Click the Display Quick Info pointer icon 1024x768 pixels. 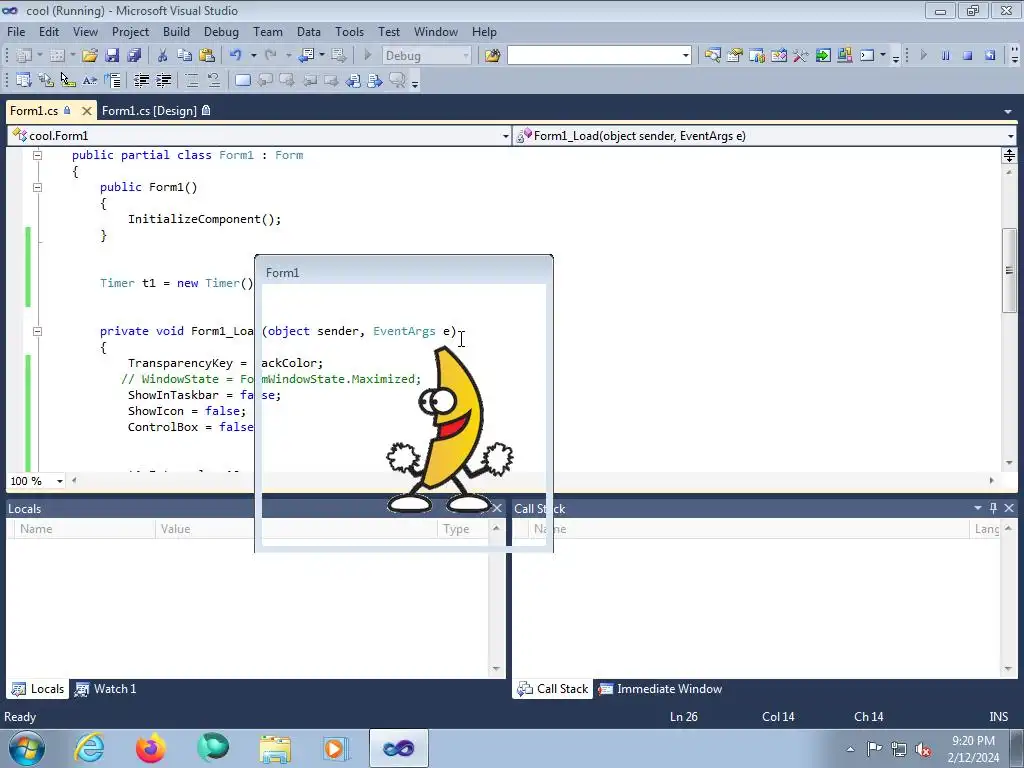(x=68, y=80)
